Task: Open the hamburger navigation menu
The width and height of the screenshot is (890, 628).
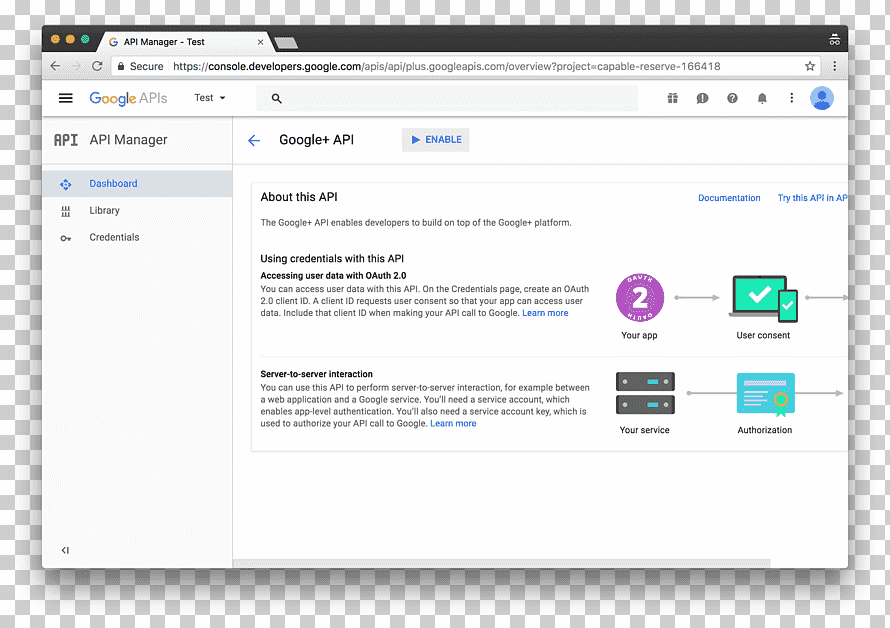Action: click(66, 98)
